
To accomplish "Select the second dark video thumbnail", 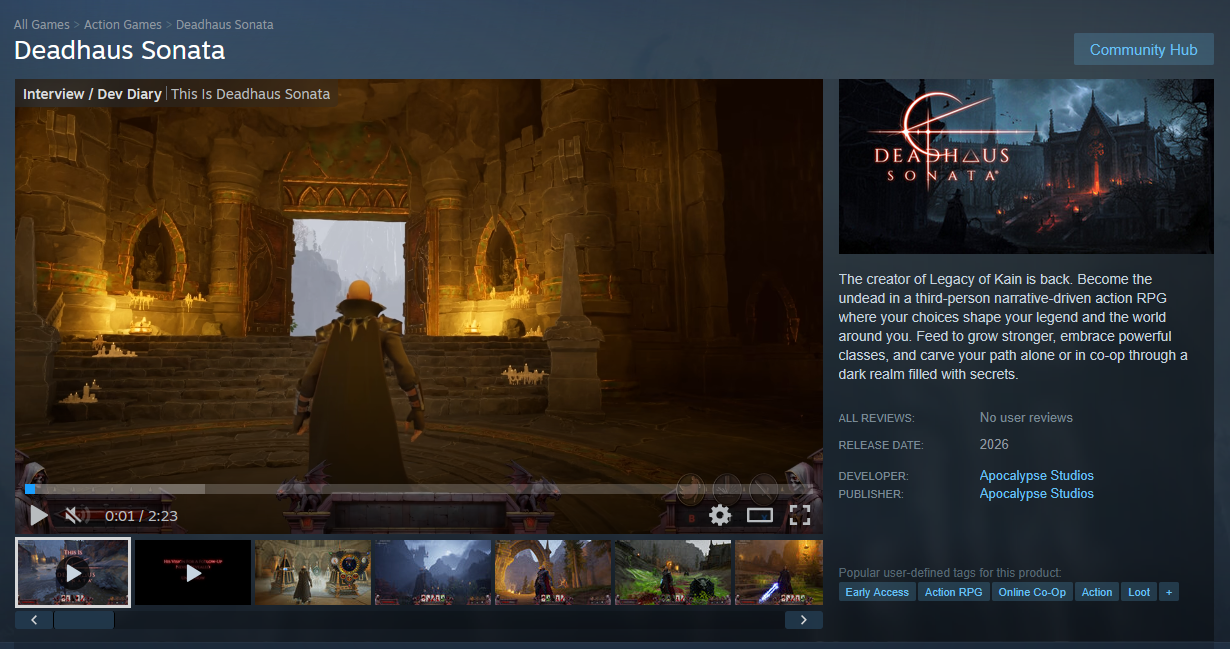I will 193,573.
